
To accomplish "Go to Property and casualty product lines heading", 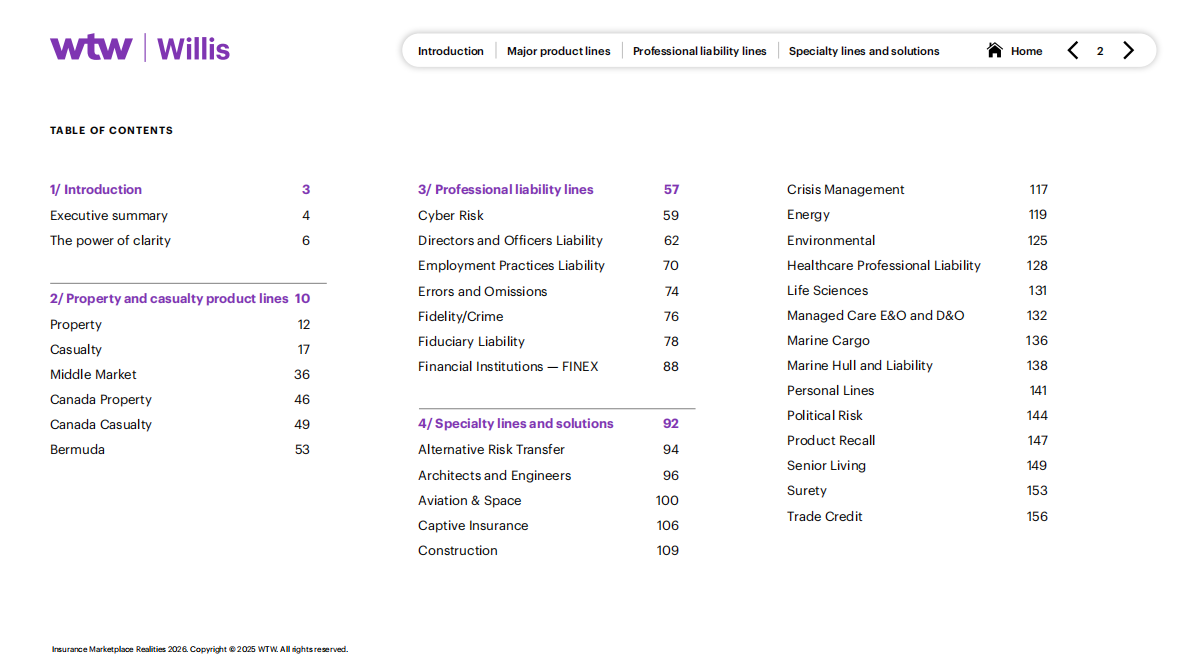I will tap(169, 298).
